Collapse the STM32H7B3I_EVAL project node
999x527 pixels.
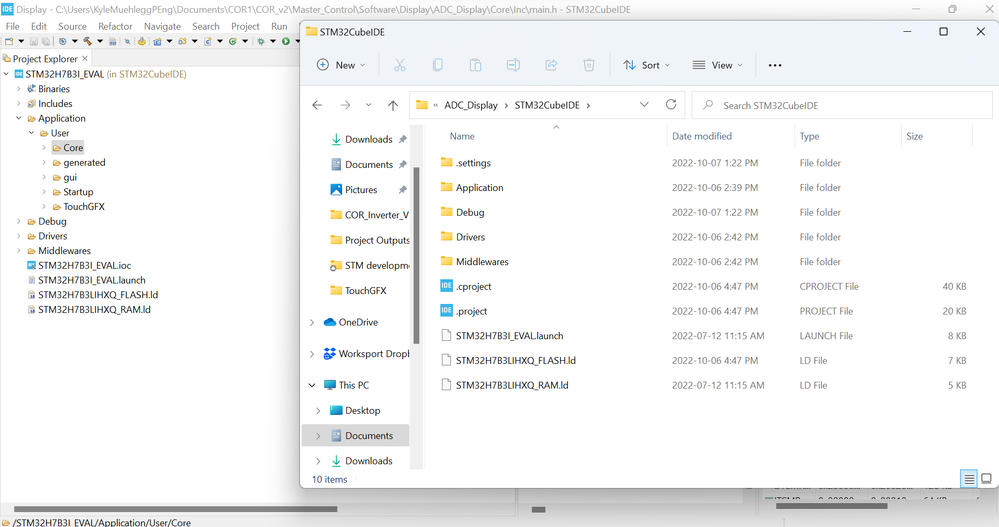point(6,74)
